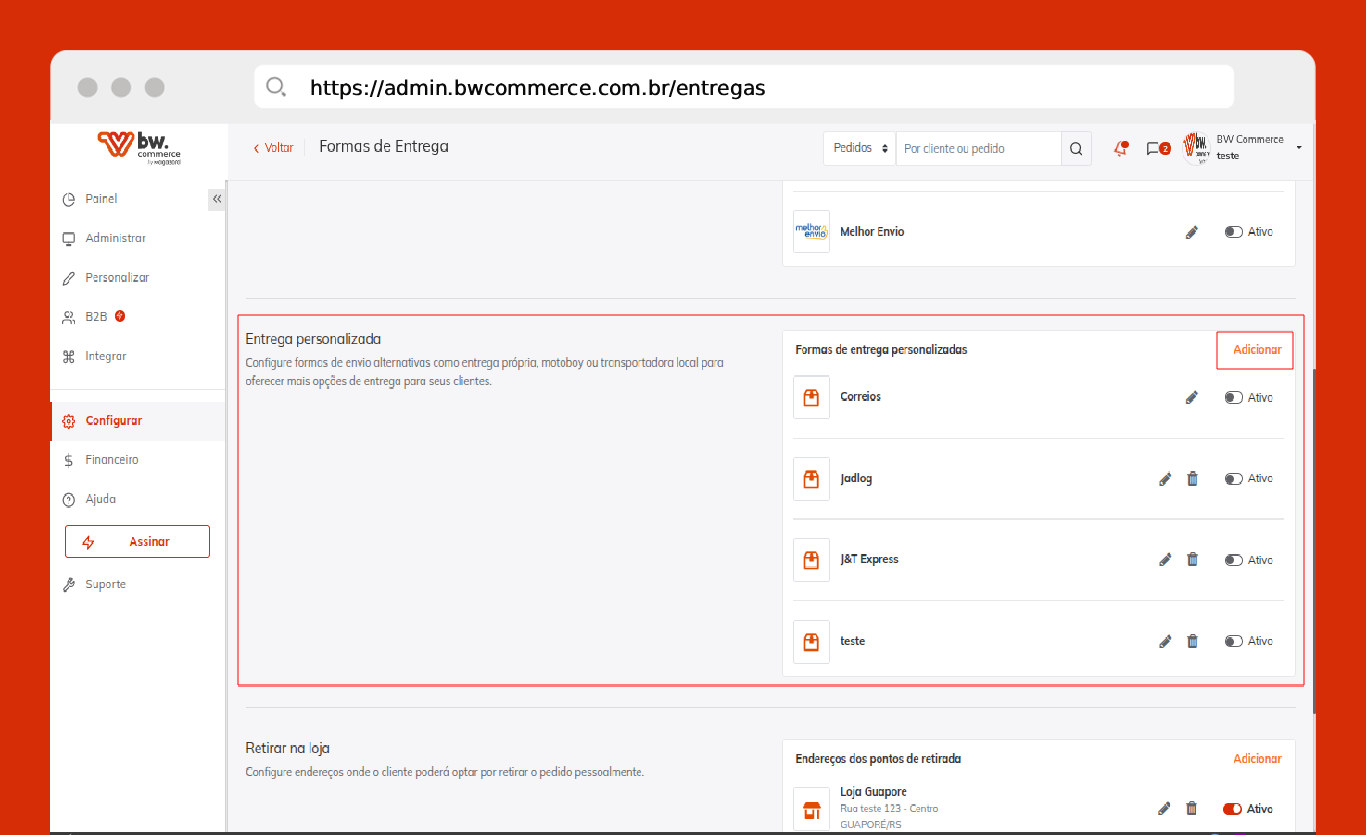
Task: Toggle Melhor Envio Ativo switch
Action: tap(1233, 232)
